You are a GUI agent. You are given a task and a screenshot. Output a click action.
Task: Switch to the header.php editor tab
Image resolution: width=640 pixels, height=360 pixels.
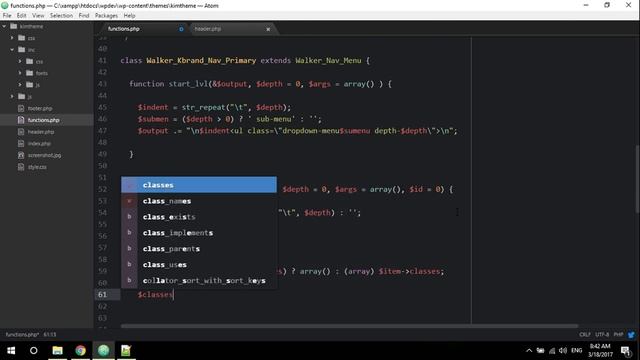pos(232,29)
